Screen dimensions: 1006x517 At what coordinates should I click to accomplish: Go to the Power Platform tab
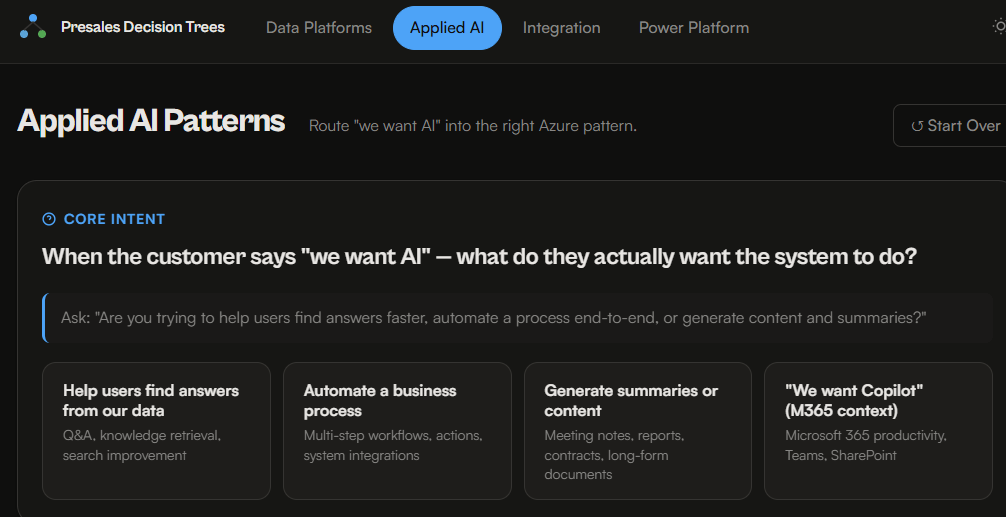click(x=694, y=28)
